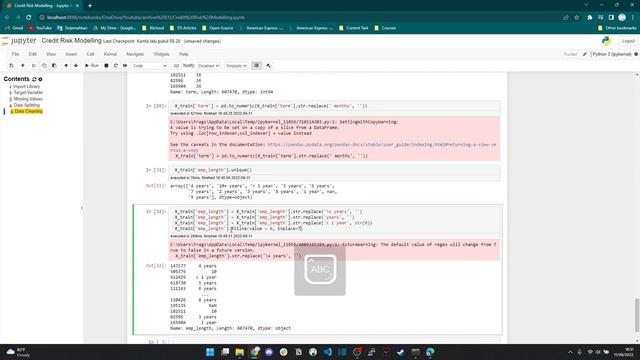Click the Python 3 kernel name

pyautogui.click(x=612, y=54)
